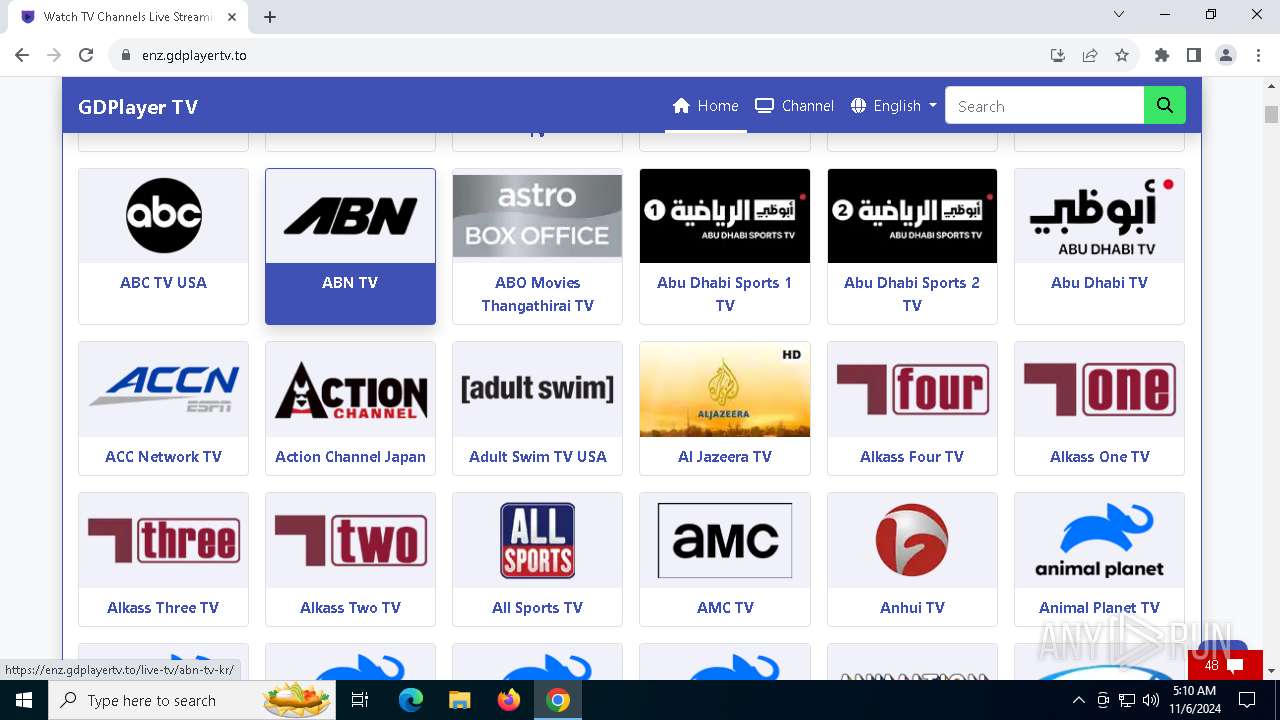
Task: Open the Aljazeera HD thumbnail
Action: pos(725,389)
